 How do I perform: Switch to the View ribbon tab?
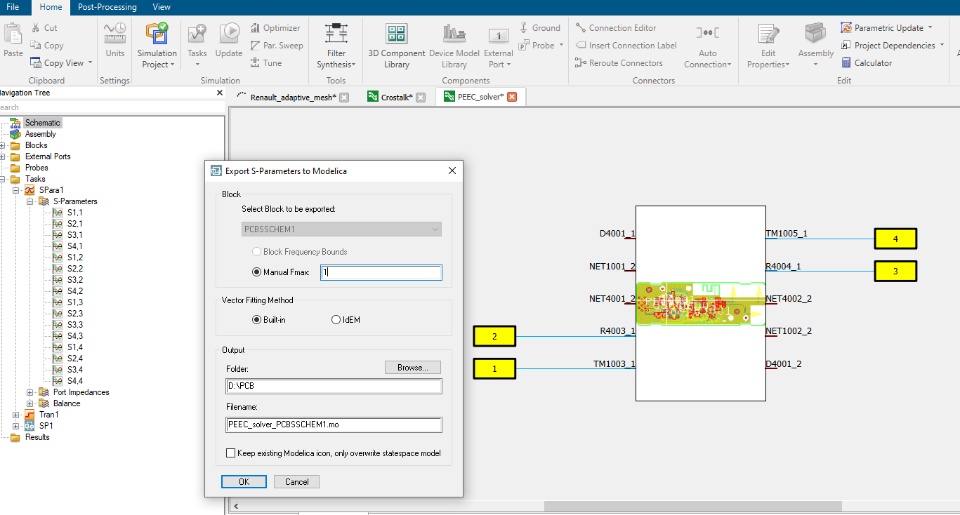(162, 7)
